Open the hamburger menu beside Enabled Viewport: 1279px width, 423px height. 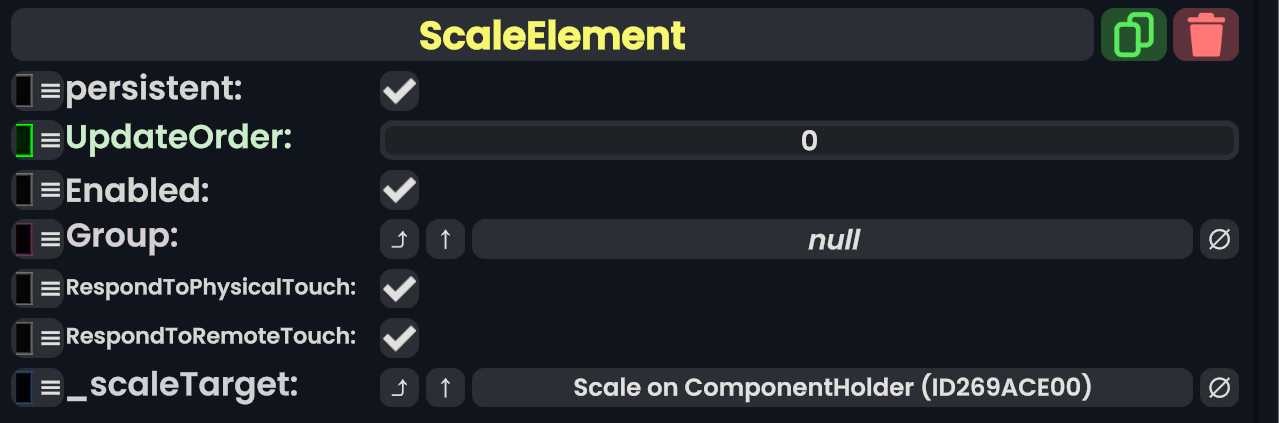point(50,189)
